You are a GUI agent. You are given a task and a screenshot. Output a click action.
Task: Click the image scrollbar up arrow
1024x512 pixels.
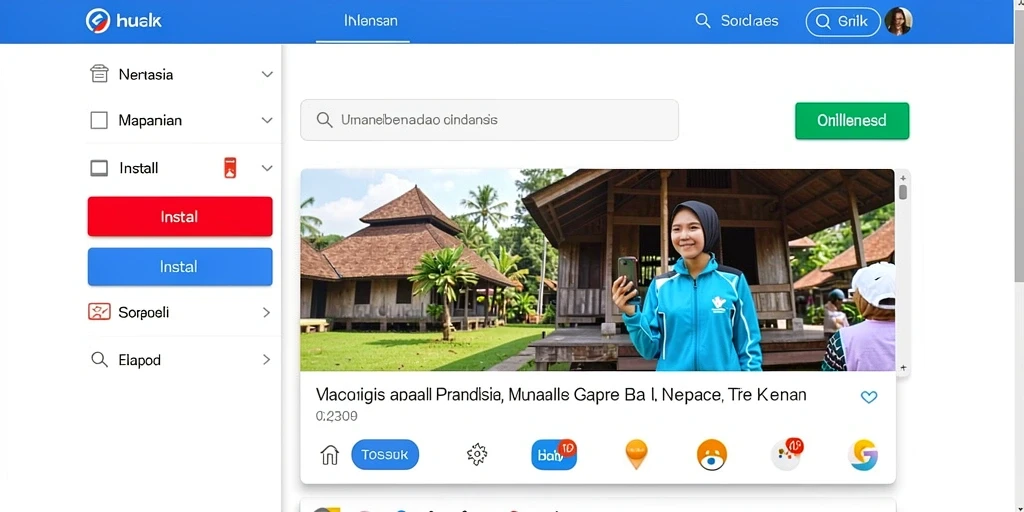pos(903,177)
